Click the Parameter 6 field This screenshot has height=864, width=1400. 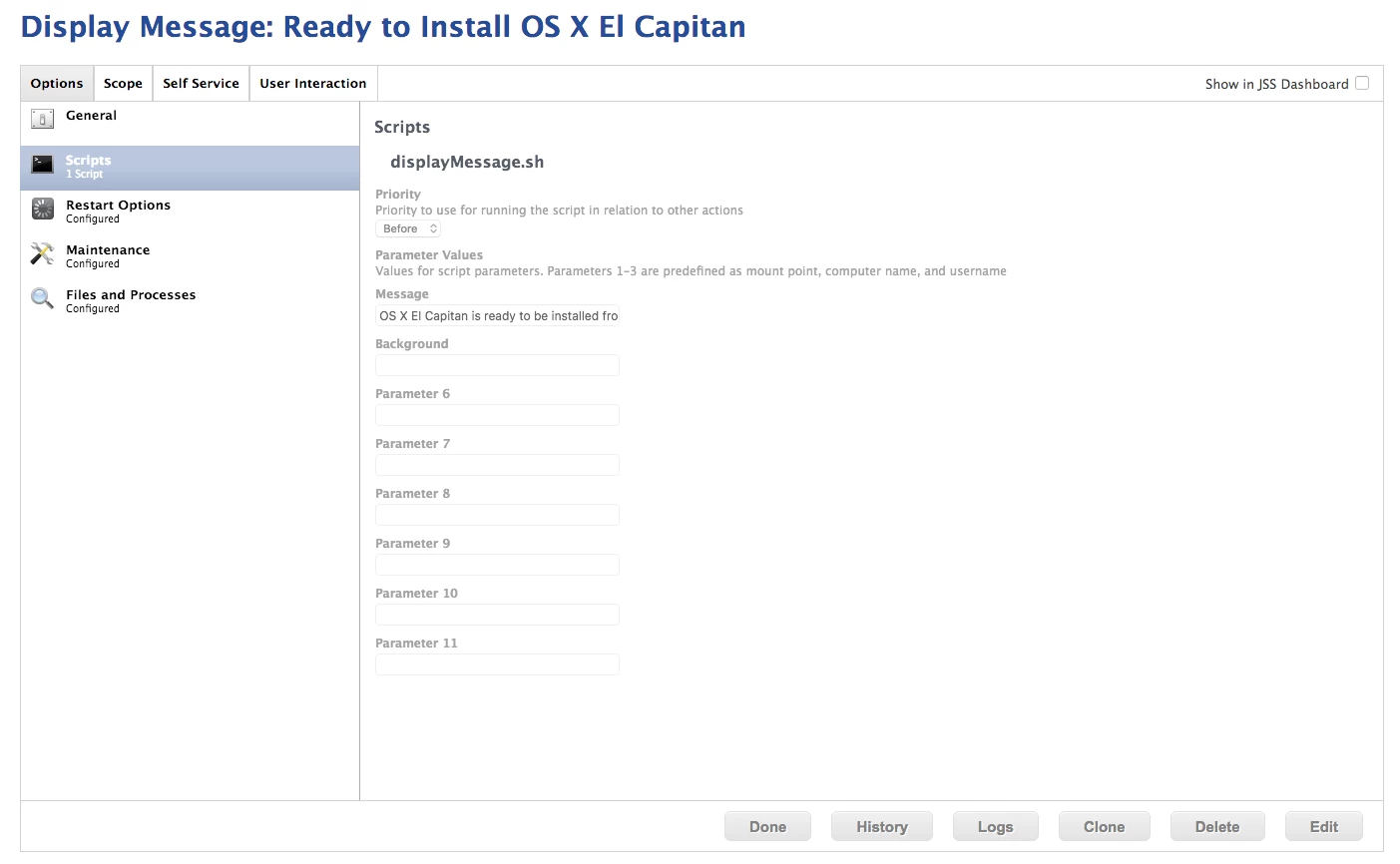coord(497,415)
